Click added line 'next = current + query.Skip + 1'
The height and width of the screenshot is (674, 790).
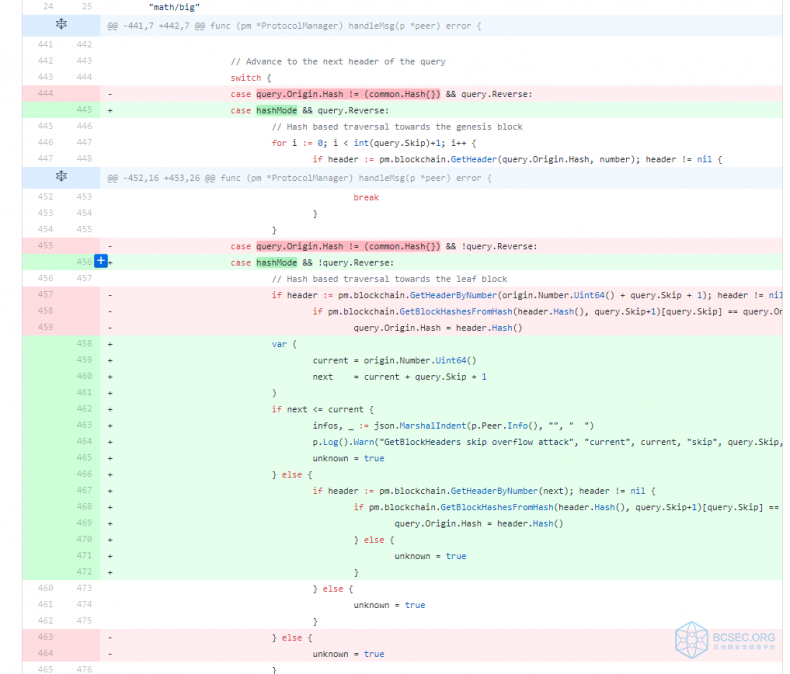[x=400, y=377]
